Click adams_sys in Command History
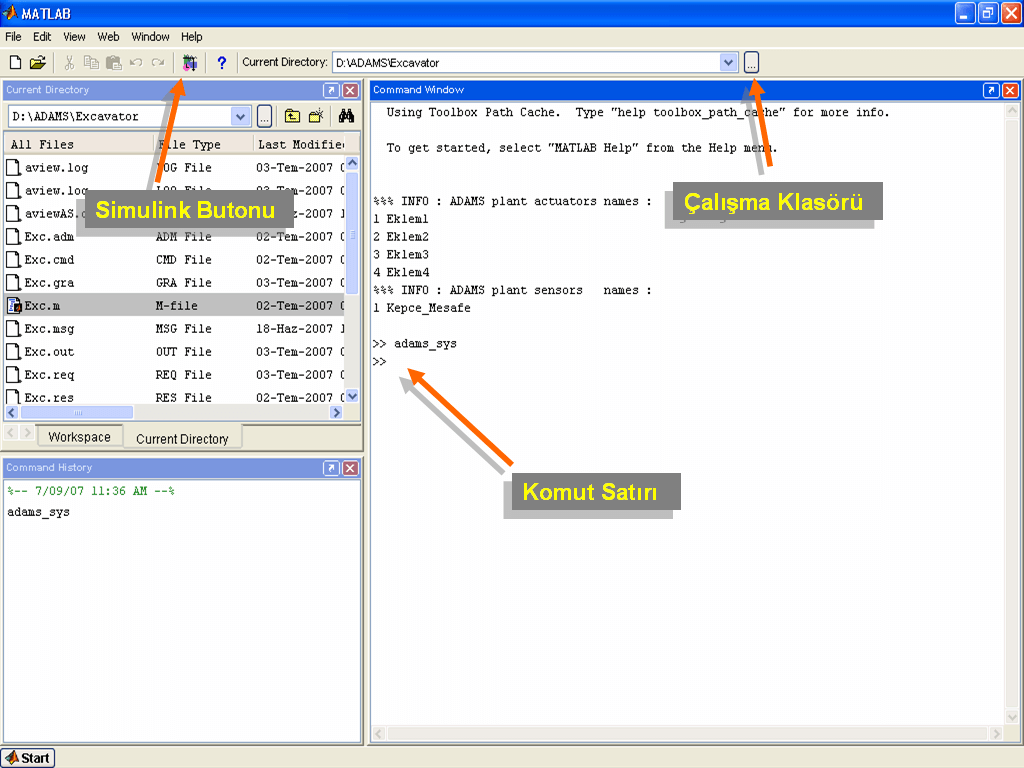Image resolution: width=1024 pixels, height=768 pixels. (39, 512)
